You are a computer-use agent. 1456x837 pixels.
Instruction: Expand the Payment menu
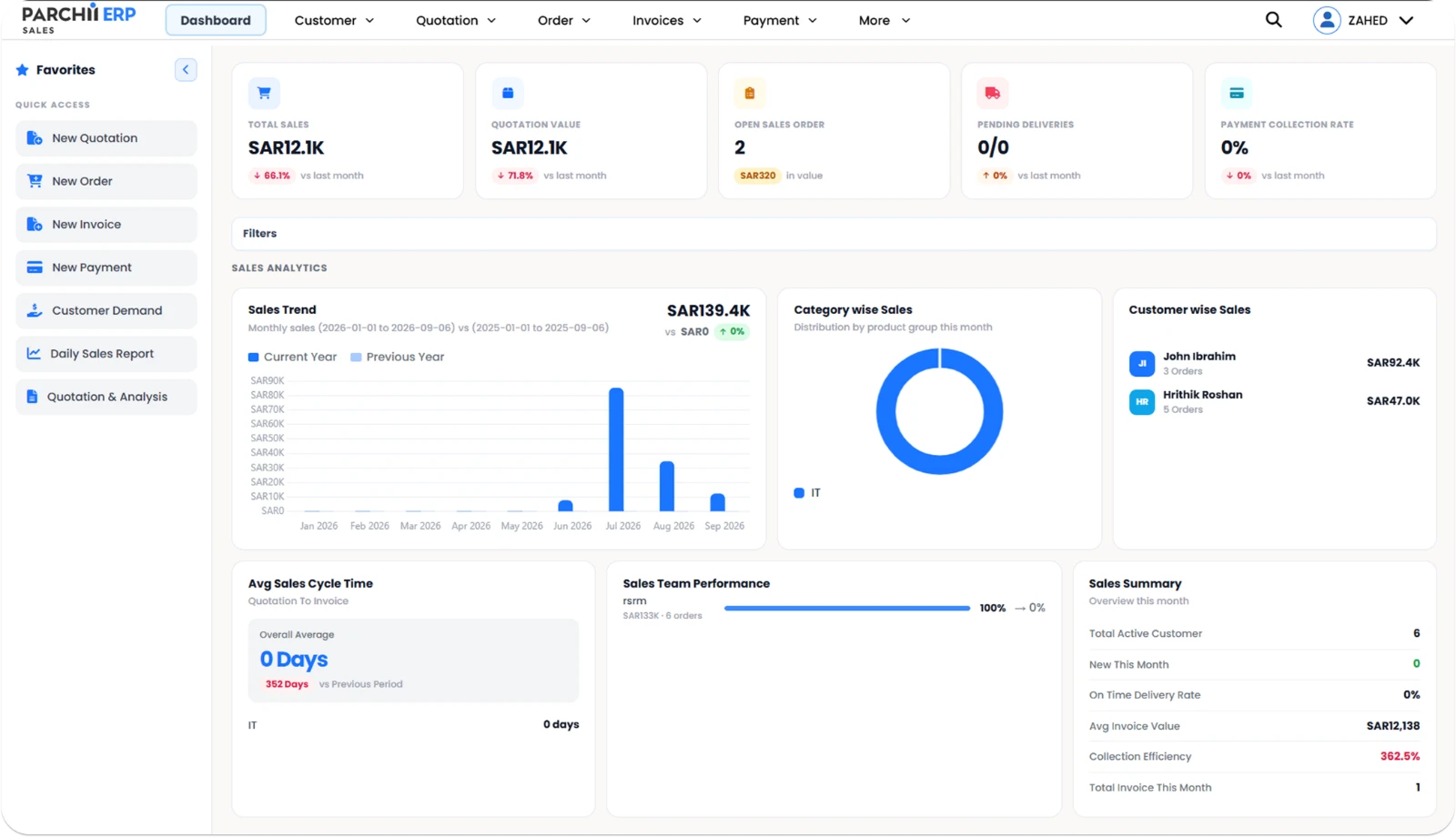pyautogui.click(x=780, y=20)
